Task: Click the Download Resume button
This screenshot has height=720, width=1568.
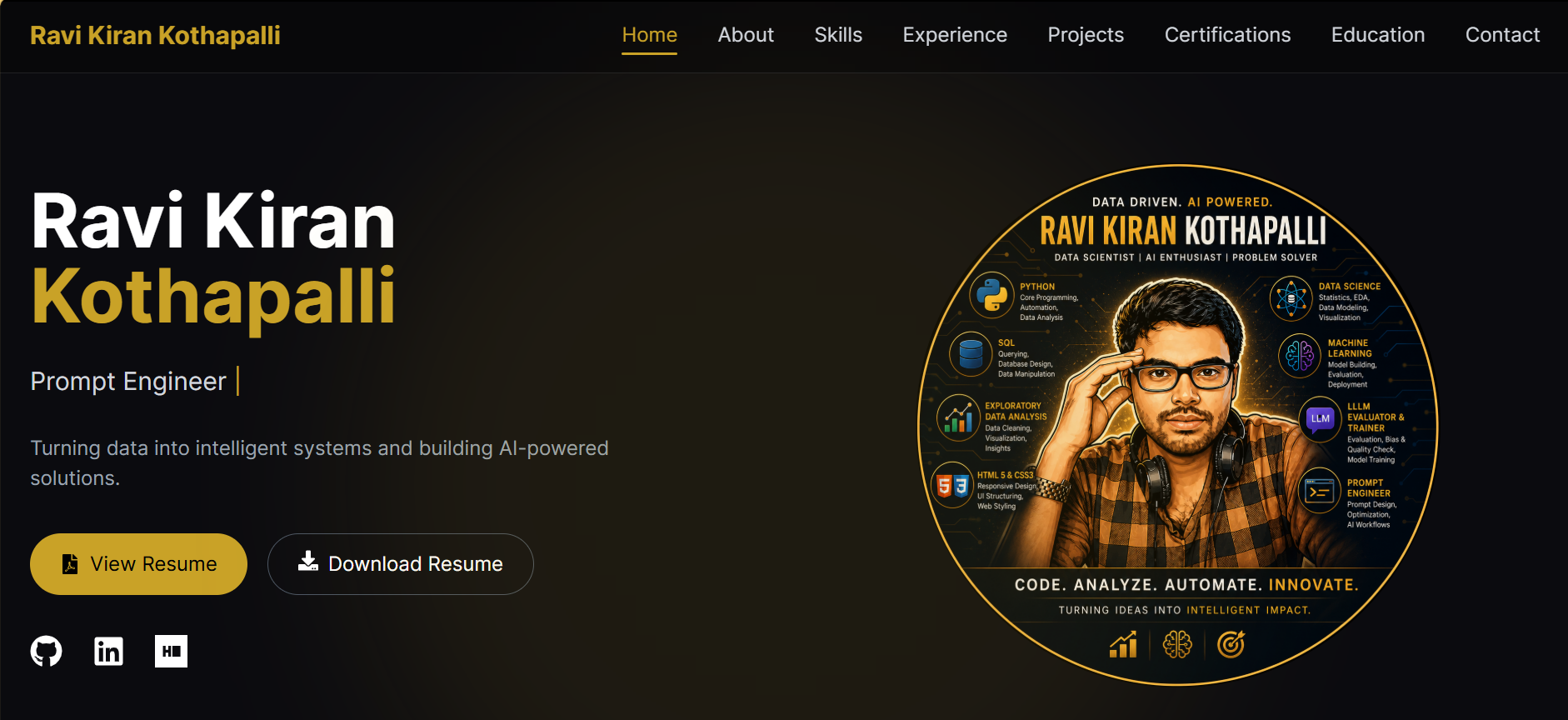Action: (401, 564)
